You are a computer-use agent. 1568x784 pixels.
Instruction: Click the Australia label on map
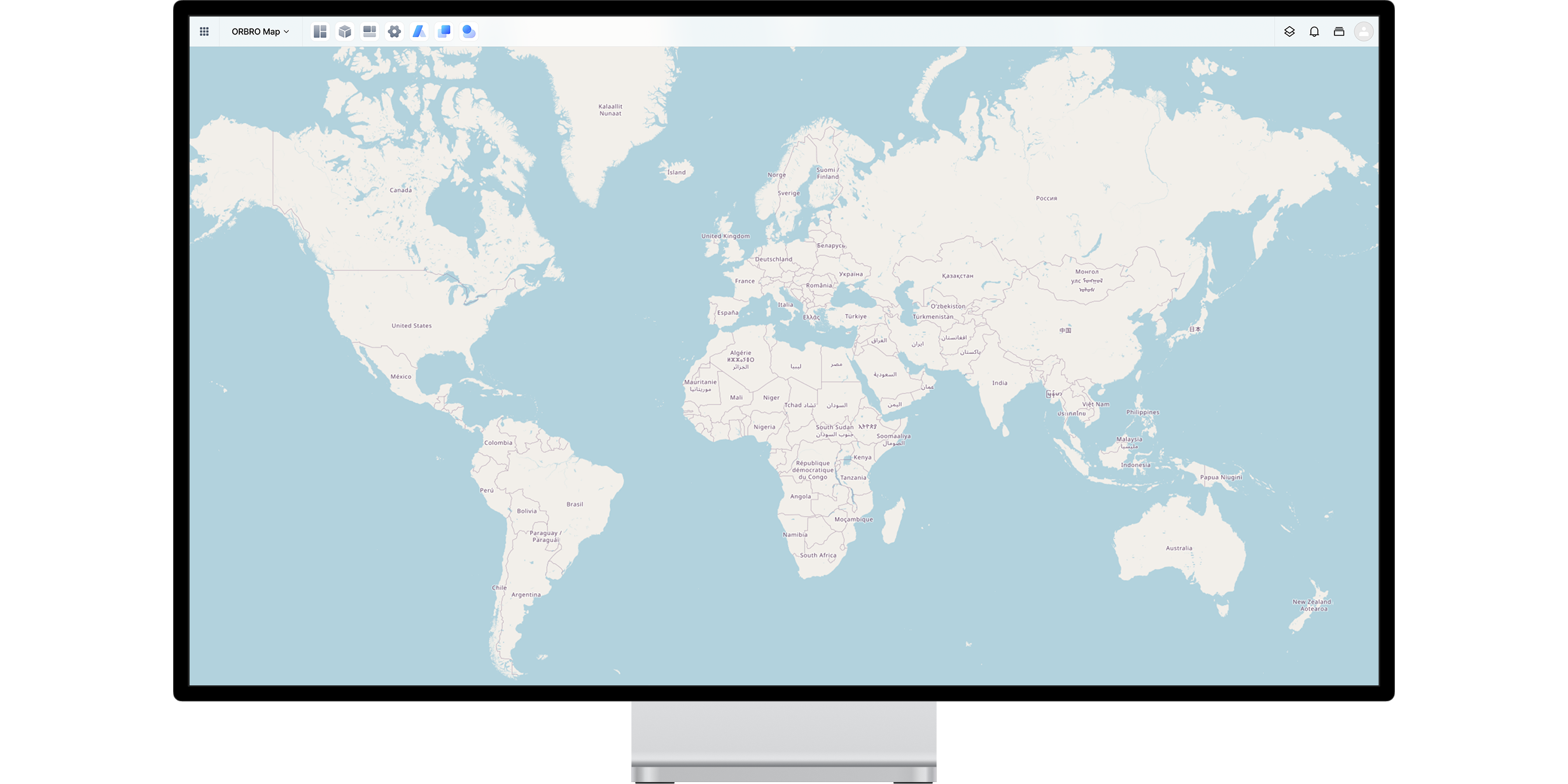(x=1179, y=548)
